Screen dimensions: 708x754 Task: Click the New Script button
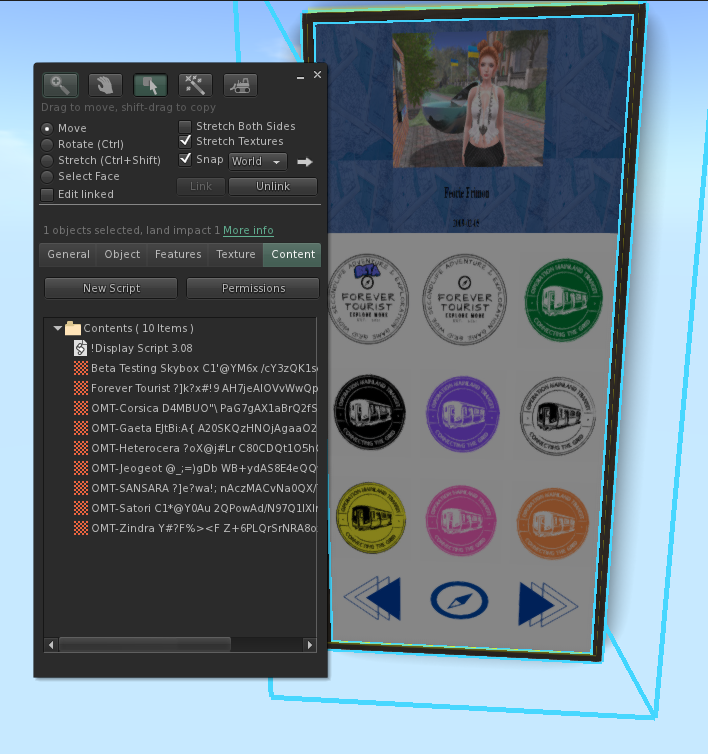[111, 288]
